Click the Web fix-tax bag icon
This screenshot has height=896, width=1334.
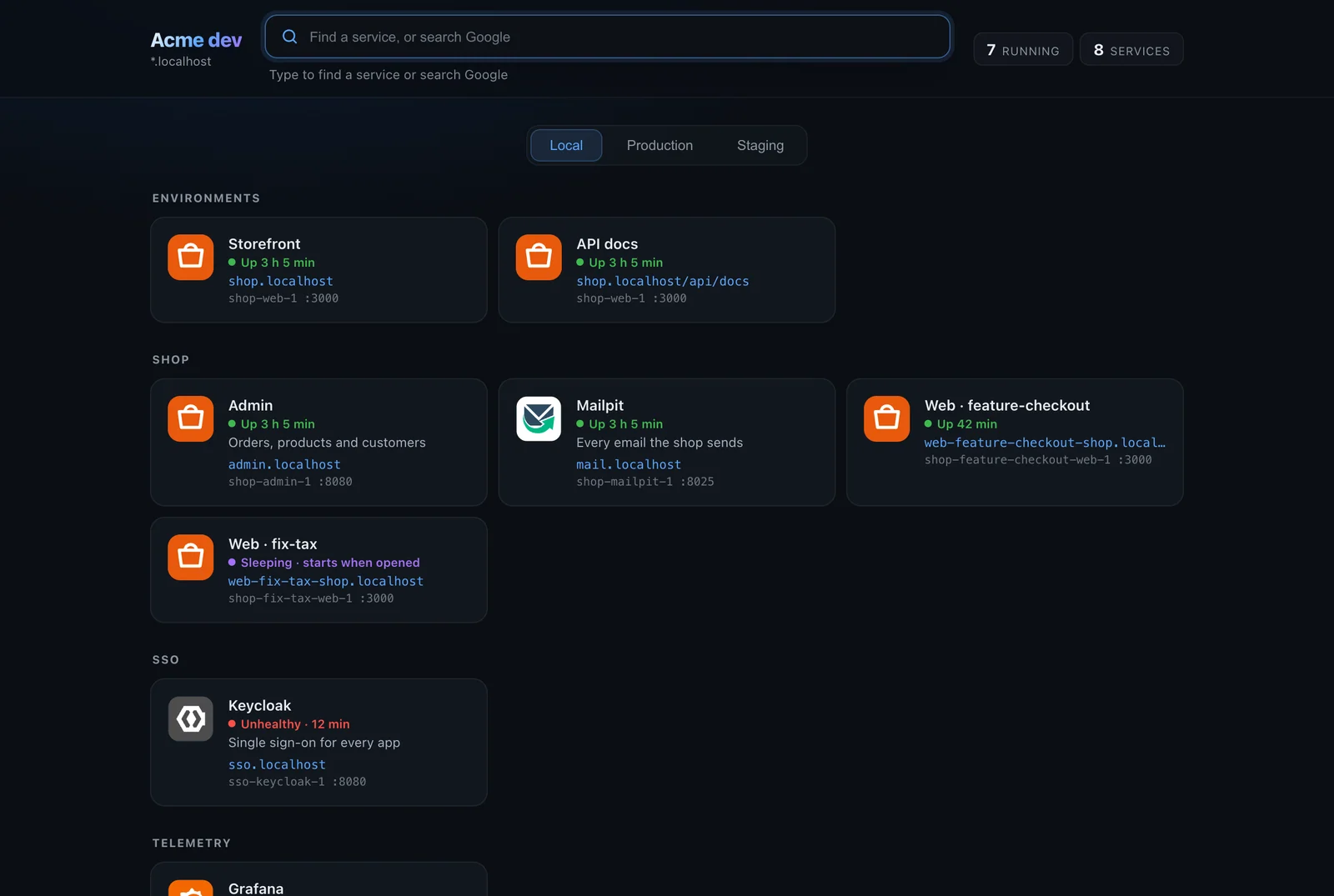[x=191, y=557]
